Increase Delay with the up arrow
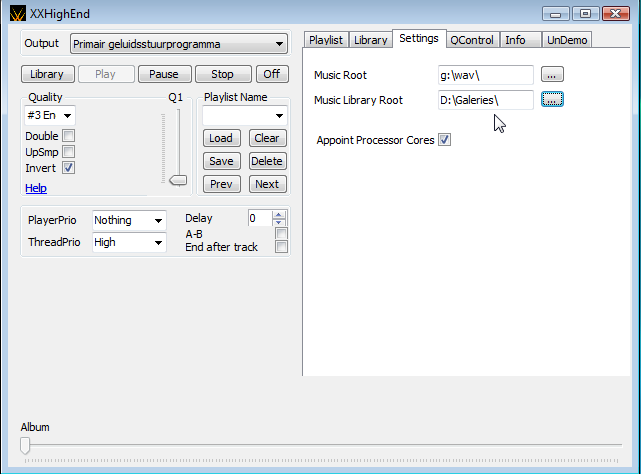Image resolution: width=641 pixels, height=474 pixels. click(x=279, y=214)
